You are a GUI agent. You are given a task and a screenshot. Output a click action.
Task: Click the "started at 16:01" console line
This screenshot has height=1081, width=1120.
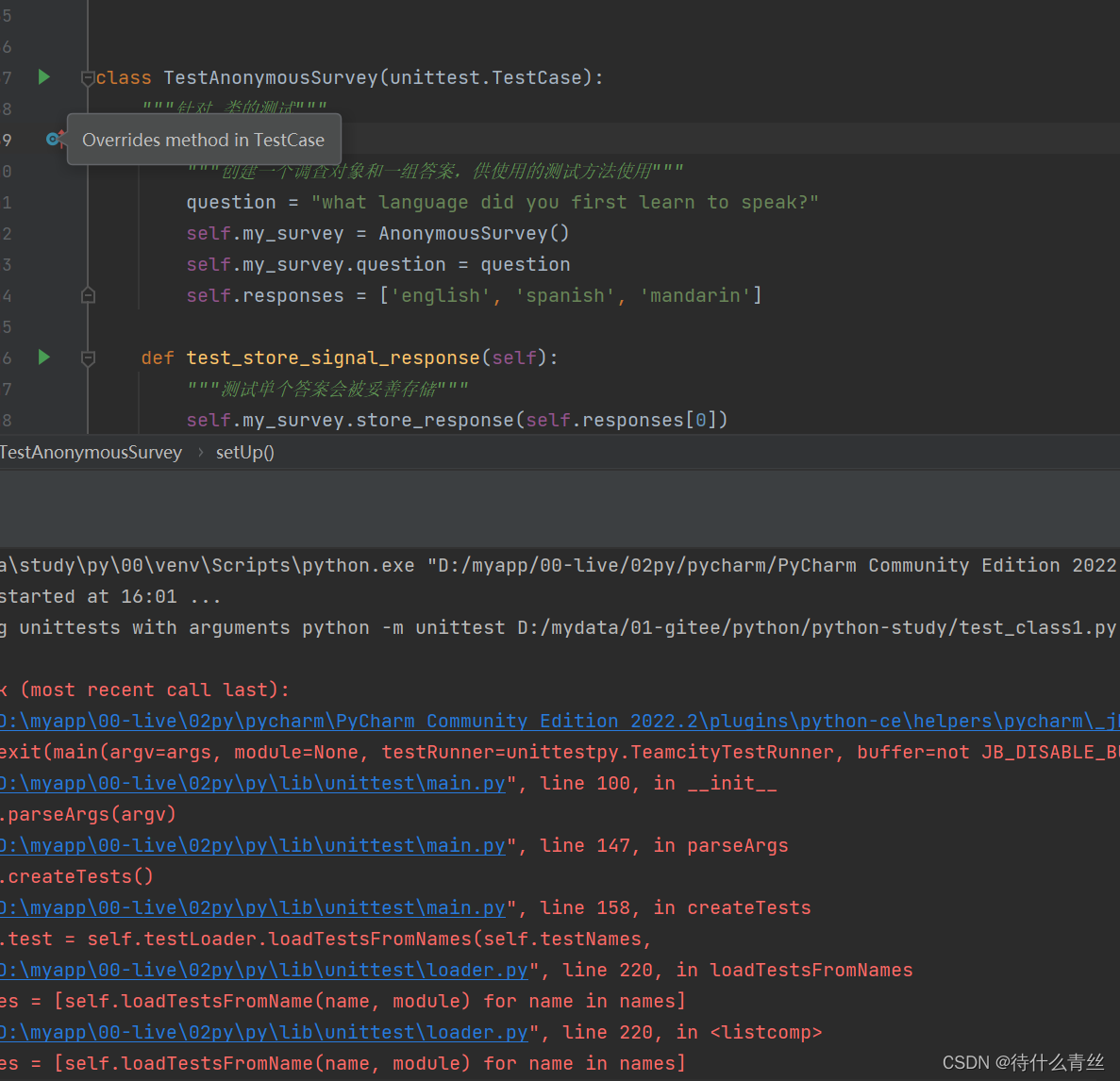click(x=110, y=597)
